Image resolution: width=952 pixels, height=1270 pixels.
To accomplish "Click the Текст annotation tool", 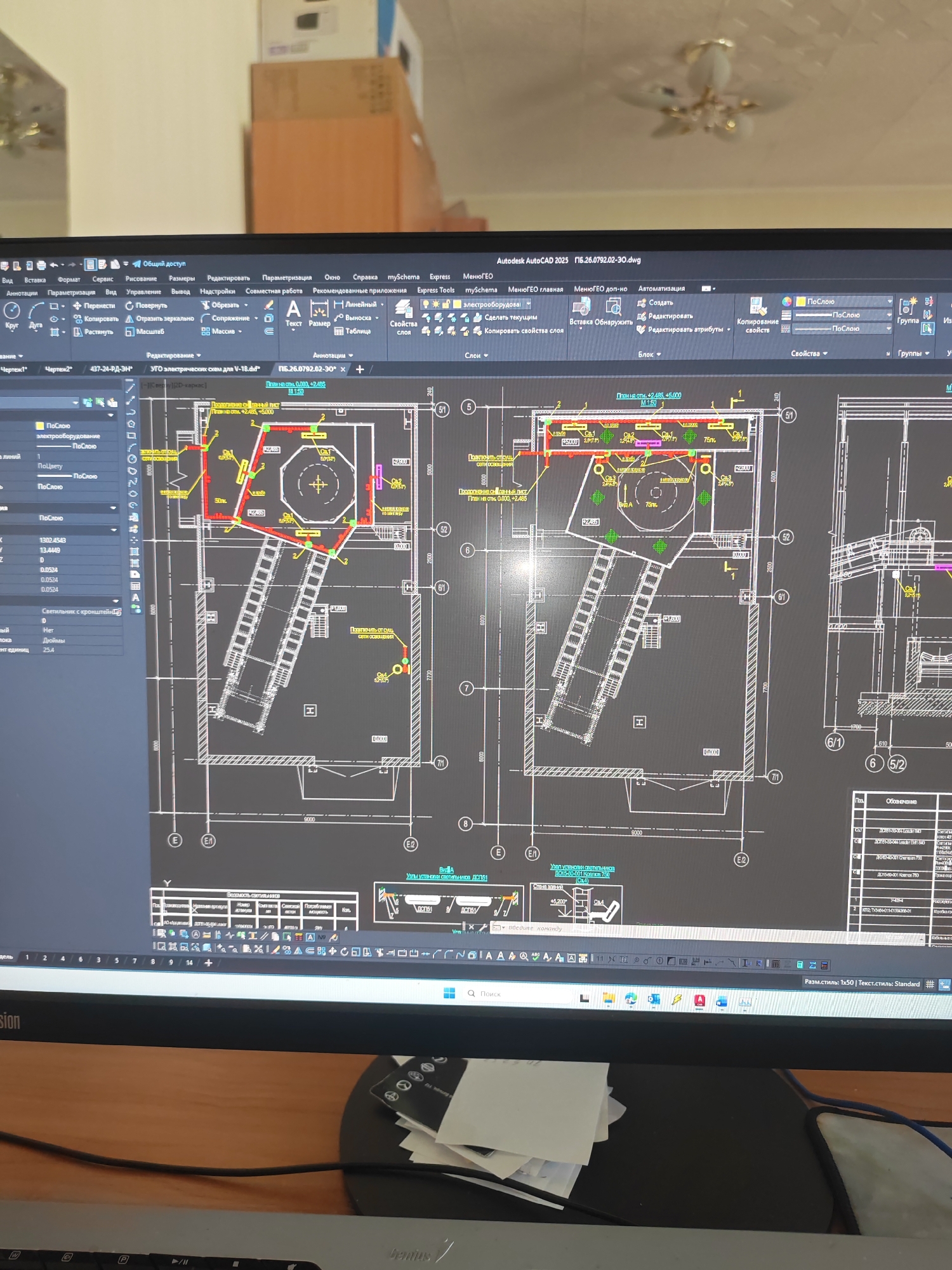I will pos(293,313).
